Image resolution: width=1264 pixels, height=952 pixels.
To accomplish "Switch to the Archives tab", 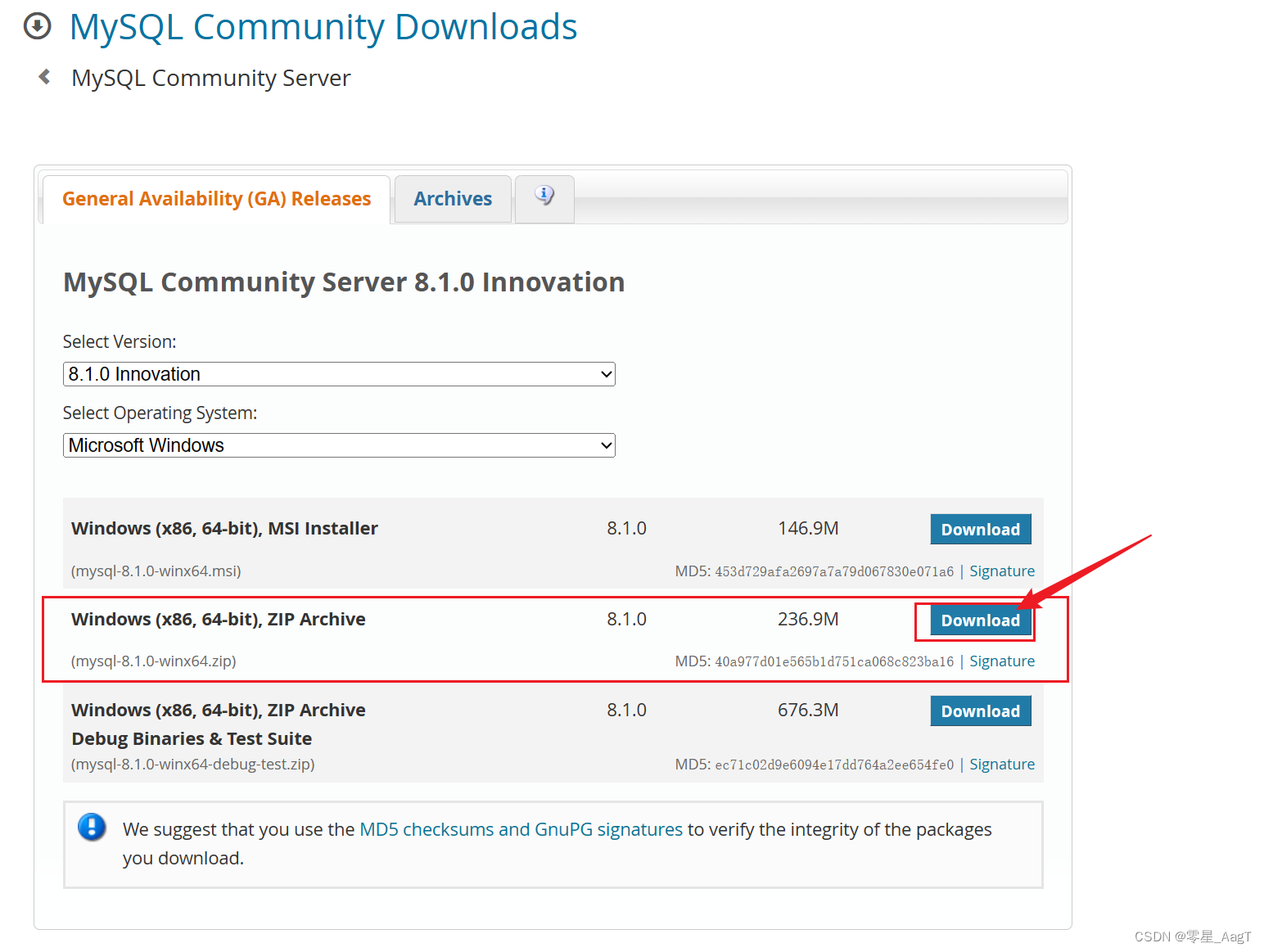I will click(453, 199).
